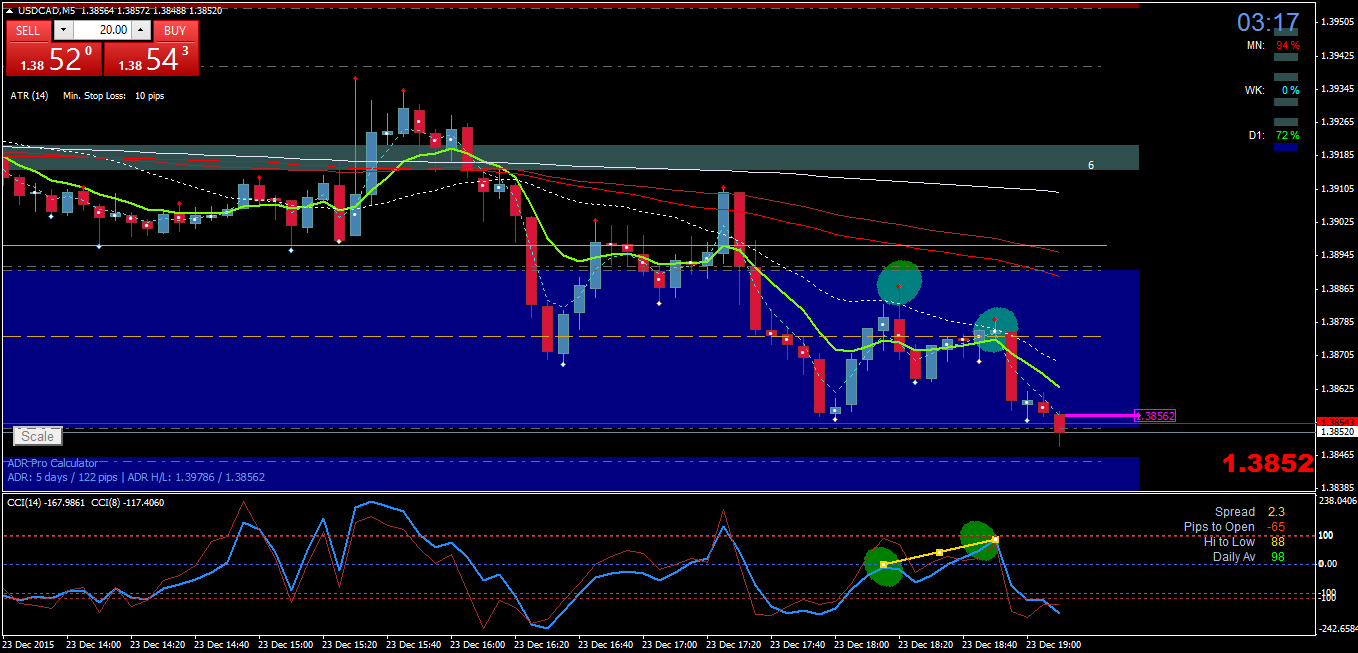Viewport: 1358px width, 653px height.
Task: Click the Min. Stop Loss 10 pips text
Action: tap(113, 96)
